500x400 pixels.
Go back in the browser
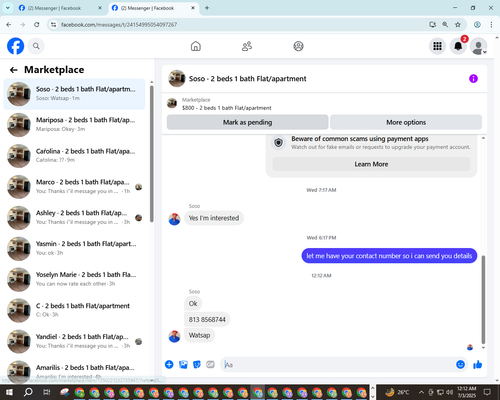coord(9,24)
